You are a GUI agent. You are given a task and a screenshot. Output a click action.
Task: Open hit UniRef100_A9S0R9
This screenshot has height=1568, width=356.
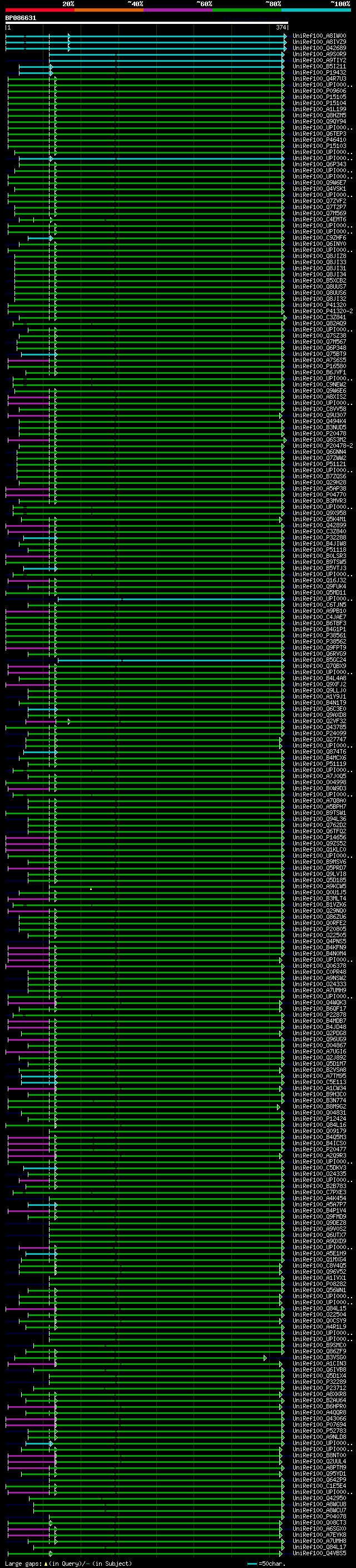(x=319, y=55)
